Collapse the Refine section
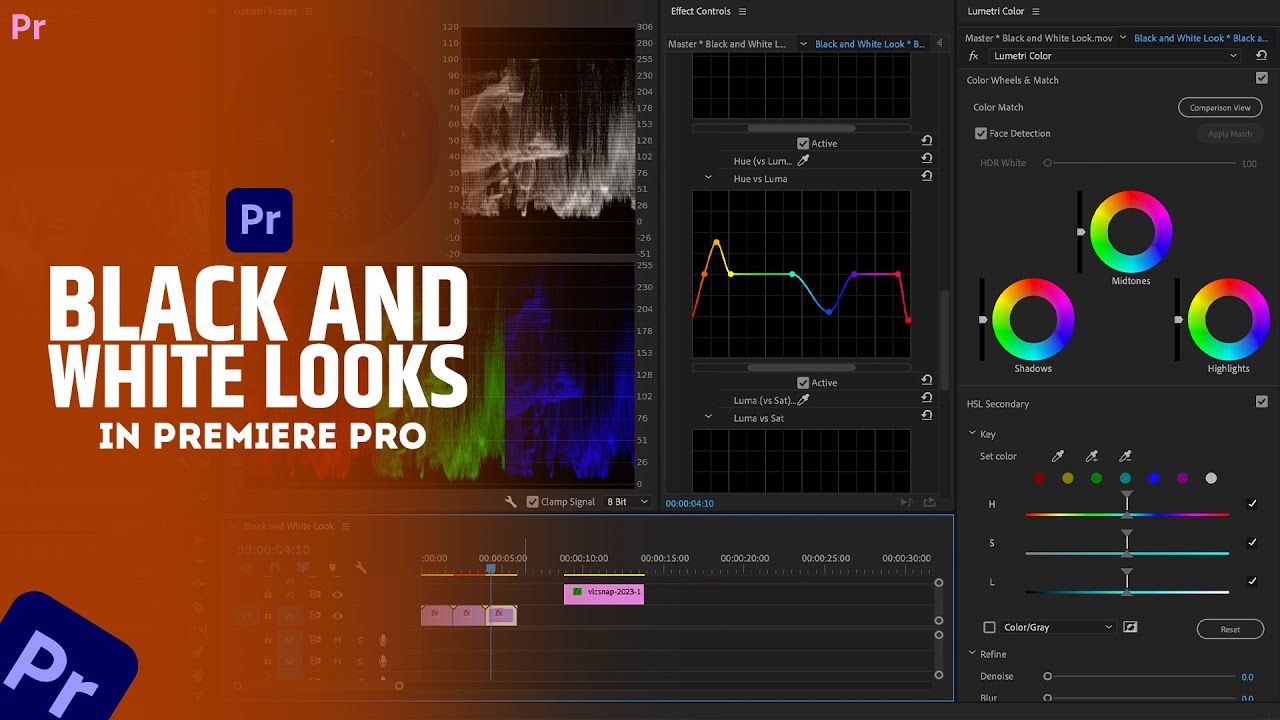The image size is (1280, 720). click(x=972, y=653)
